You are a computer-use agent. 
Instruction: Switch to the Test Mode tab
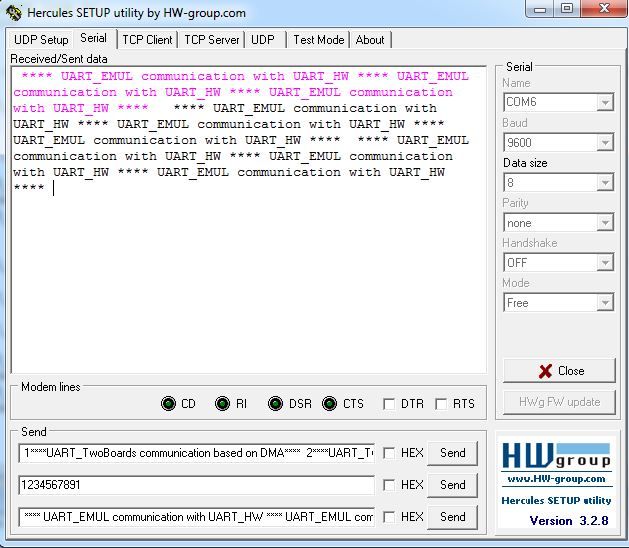point(319,40)
